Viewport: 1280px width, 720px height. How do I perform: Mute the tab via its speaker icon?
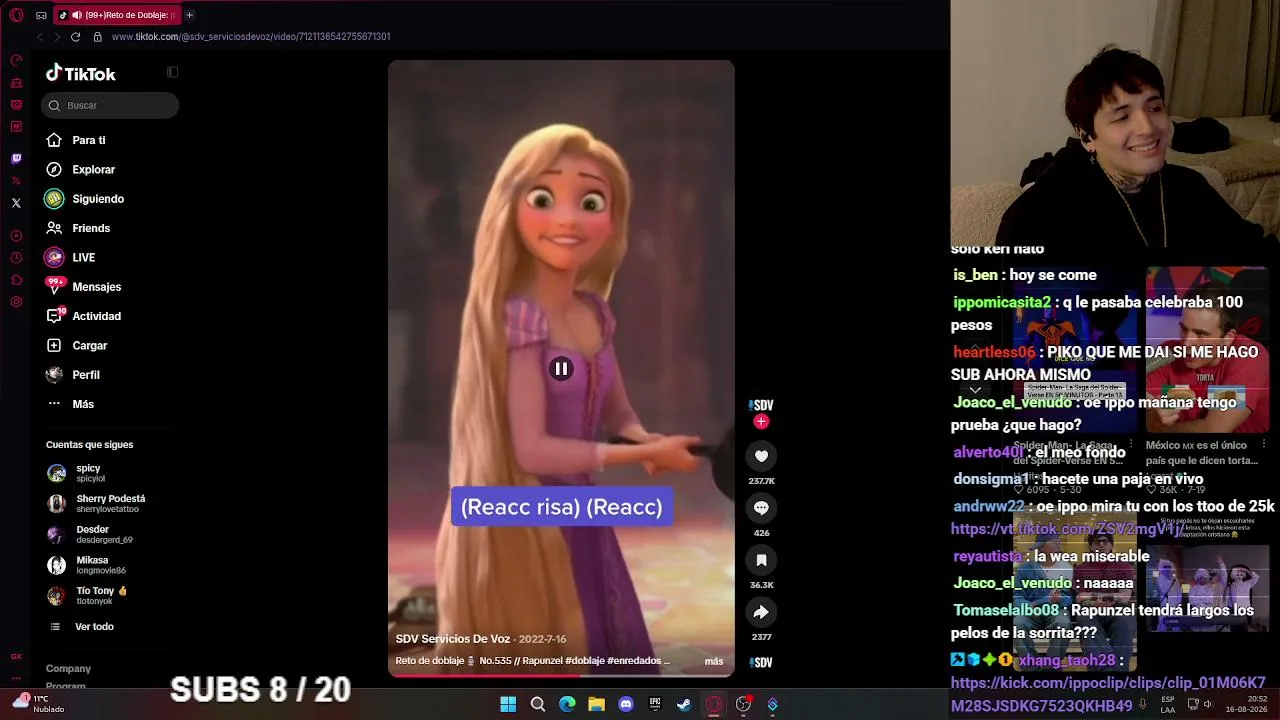pos(77,15)
